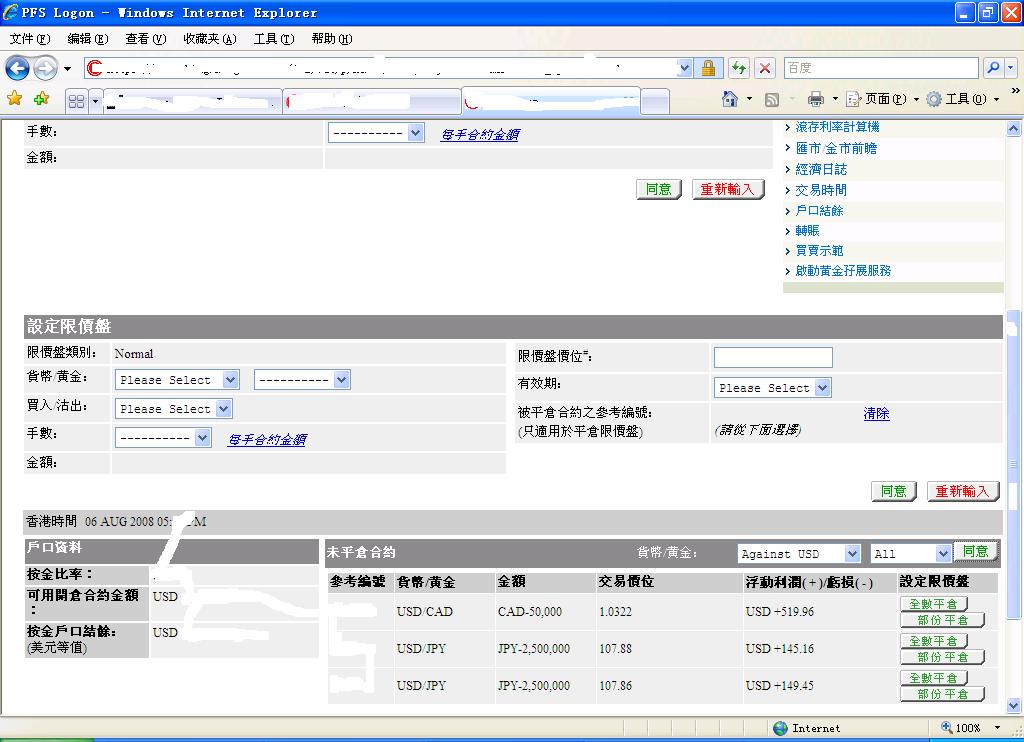Click 部份平倉 for USD/JPY 107.88 contract

tap(942, 657)
